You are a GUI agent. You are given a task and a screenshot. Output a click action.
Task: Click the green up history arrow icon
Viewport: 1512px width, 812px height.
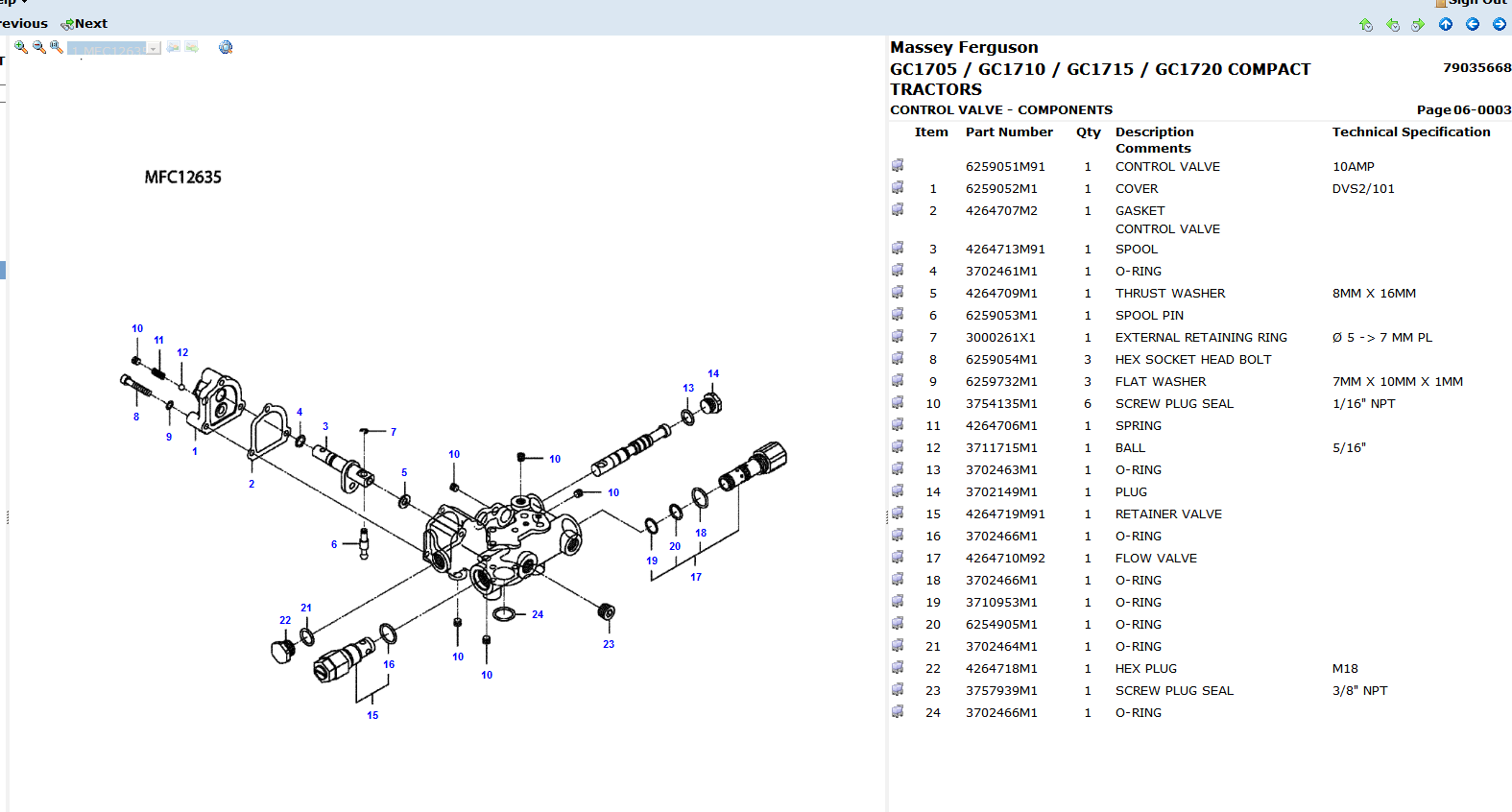pyautogui.click(x=1366, y=25)
